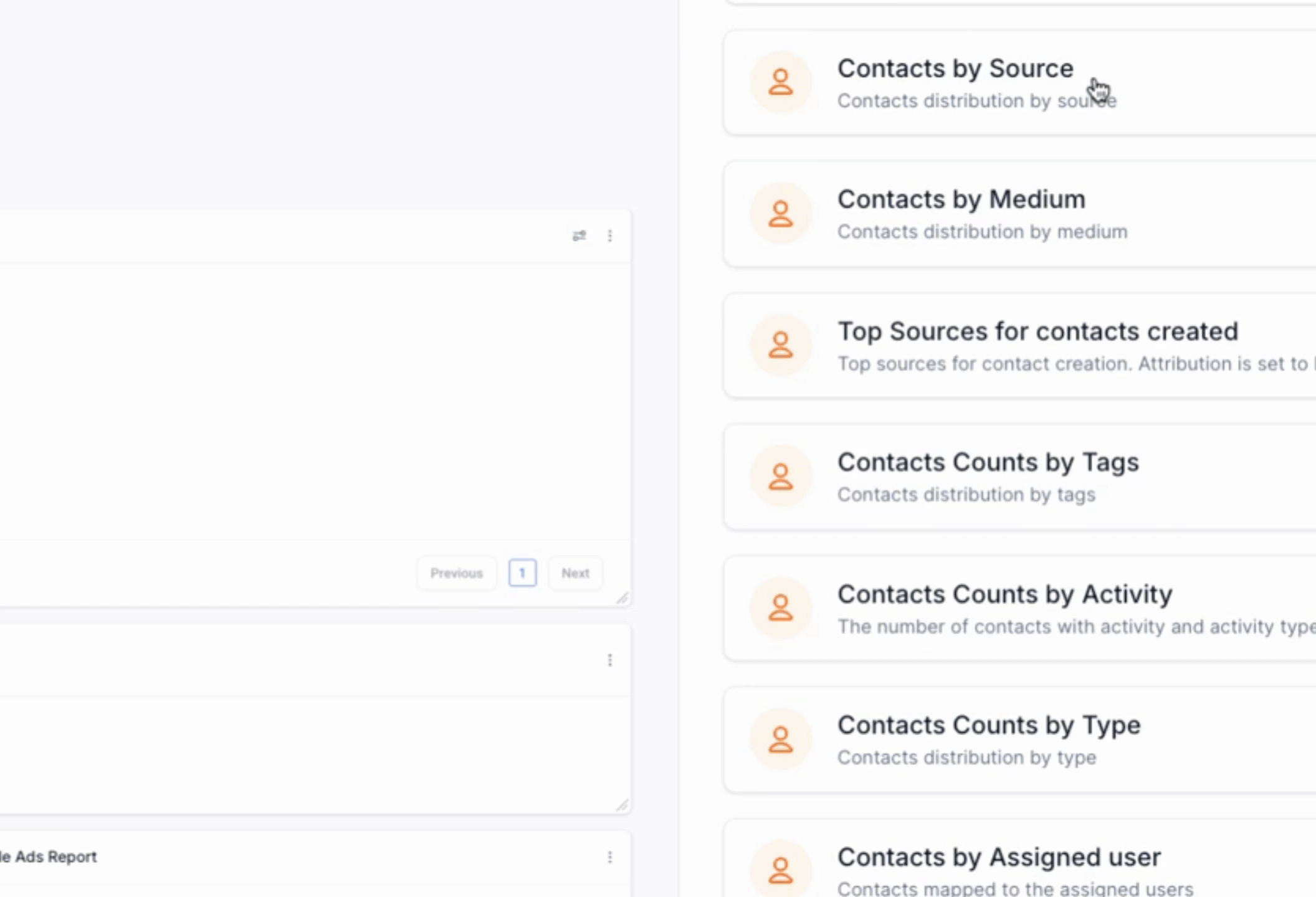Select page 1 in pagination
The width and height of the screenshot is (1316, 897).
(x=522, y=573)
